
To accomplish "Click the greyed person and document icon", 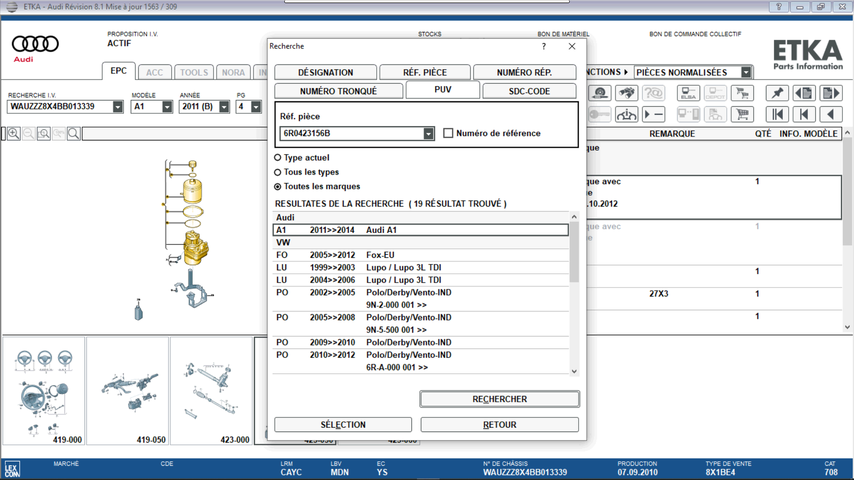I will pyautogui.click(x=715, y=114).
